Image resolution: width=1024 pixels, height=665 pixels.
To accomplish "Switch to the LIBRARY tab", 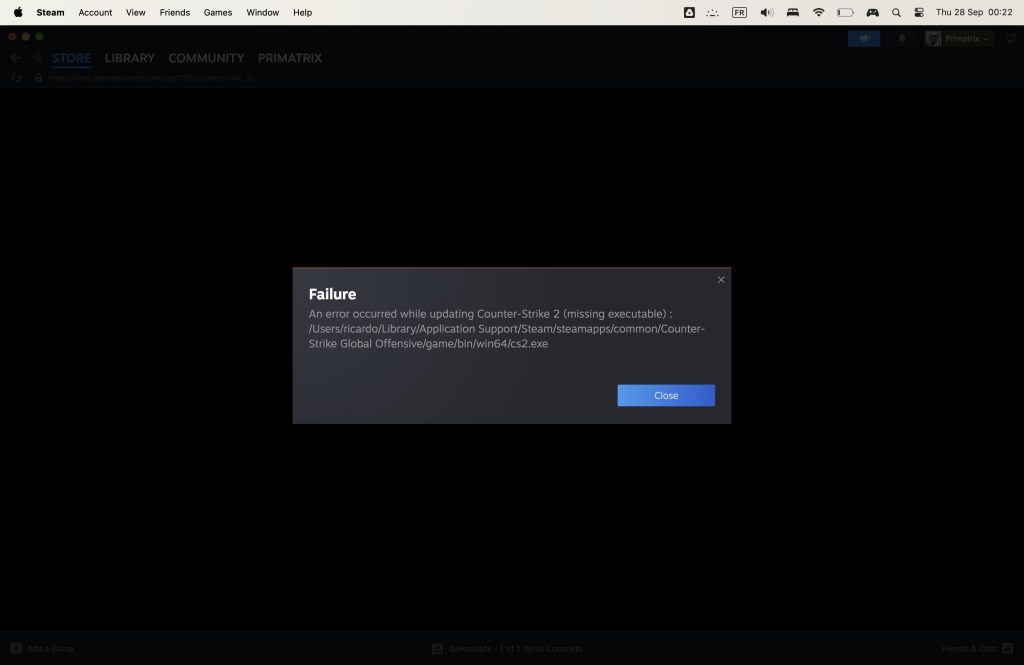I will [x=129, y=58].
